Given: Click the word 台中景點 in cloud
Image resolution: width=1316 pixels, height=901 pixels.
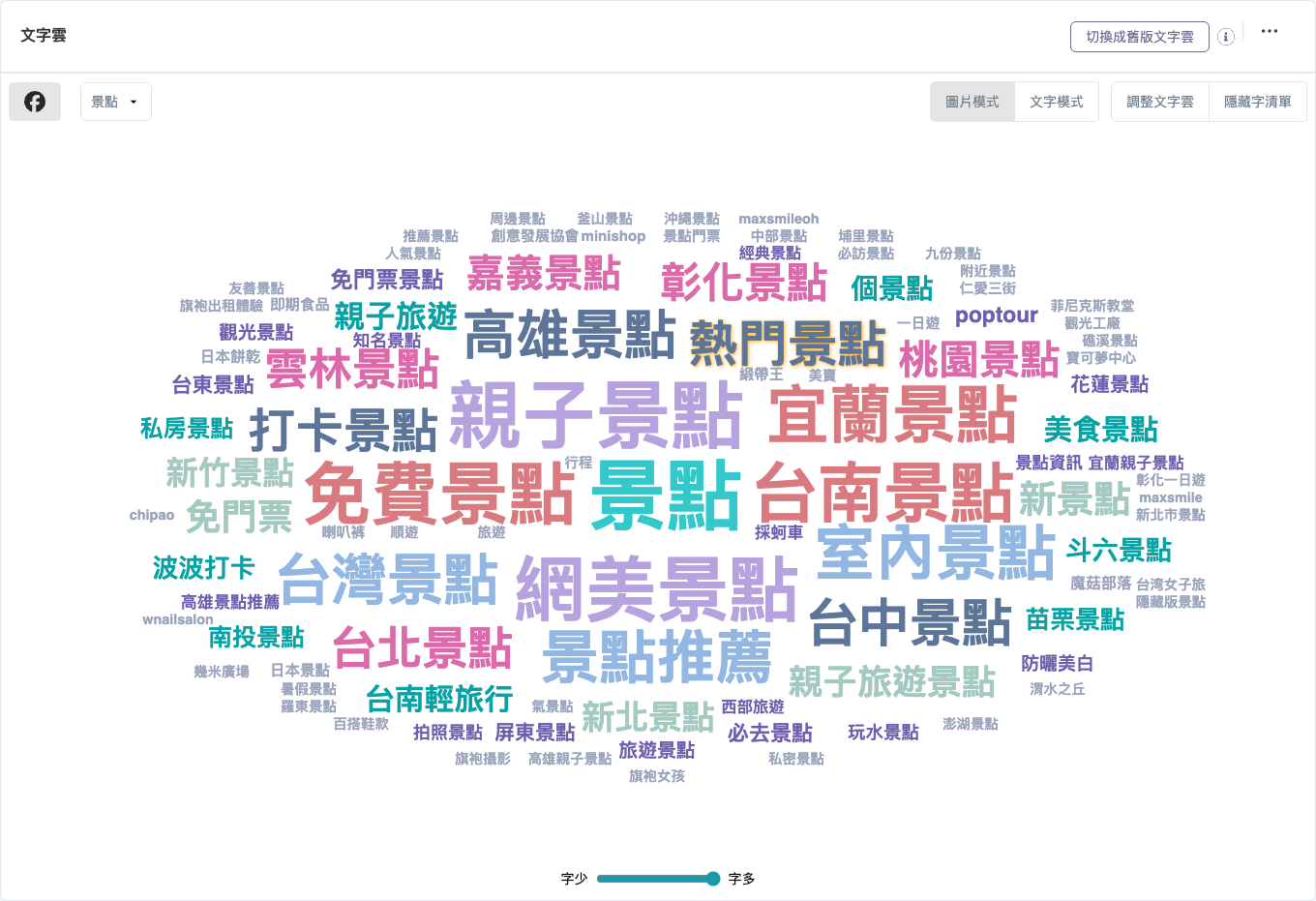Looking at the screenshot, I should tap(911, 622).
